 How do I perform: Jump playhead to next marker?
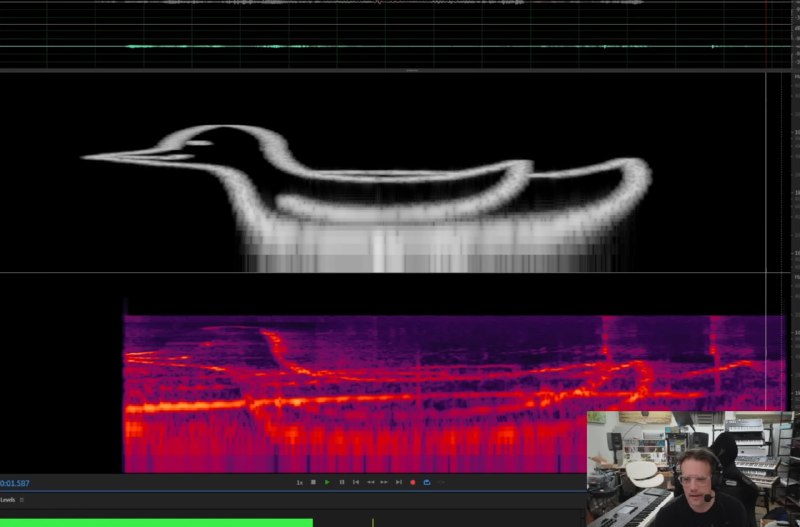click(398, 482)
